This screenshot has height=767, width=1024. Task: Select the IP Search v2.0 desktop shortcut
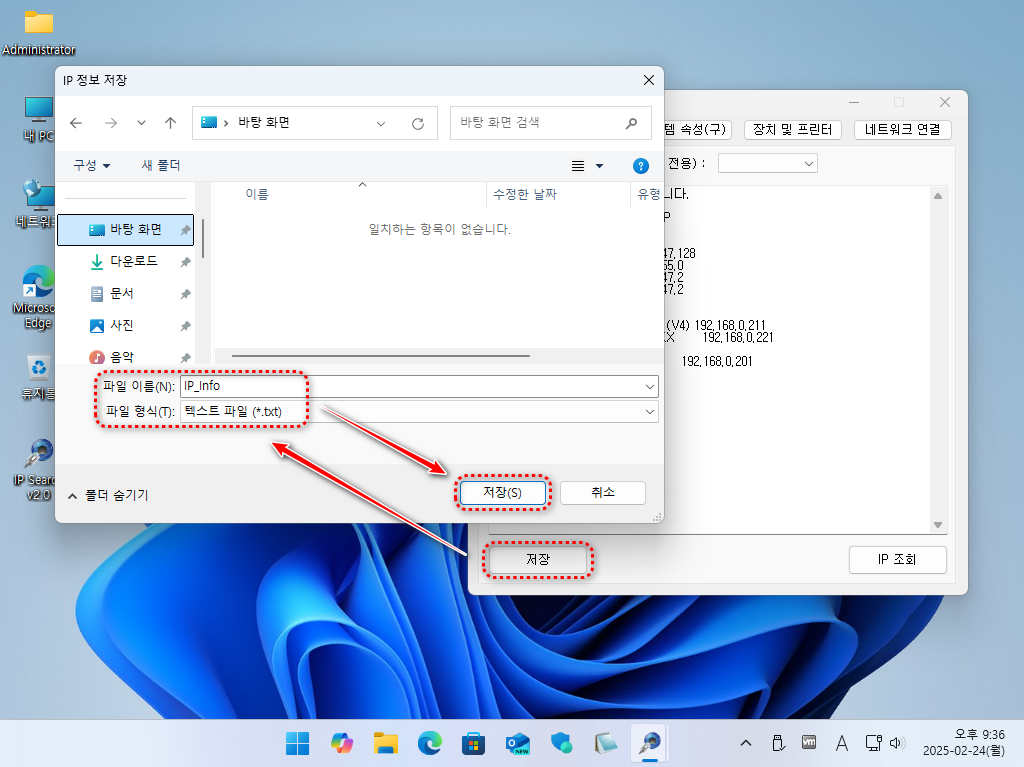point(37,469)
